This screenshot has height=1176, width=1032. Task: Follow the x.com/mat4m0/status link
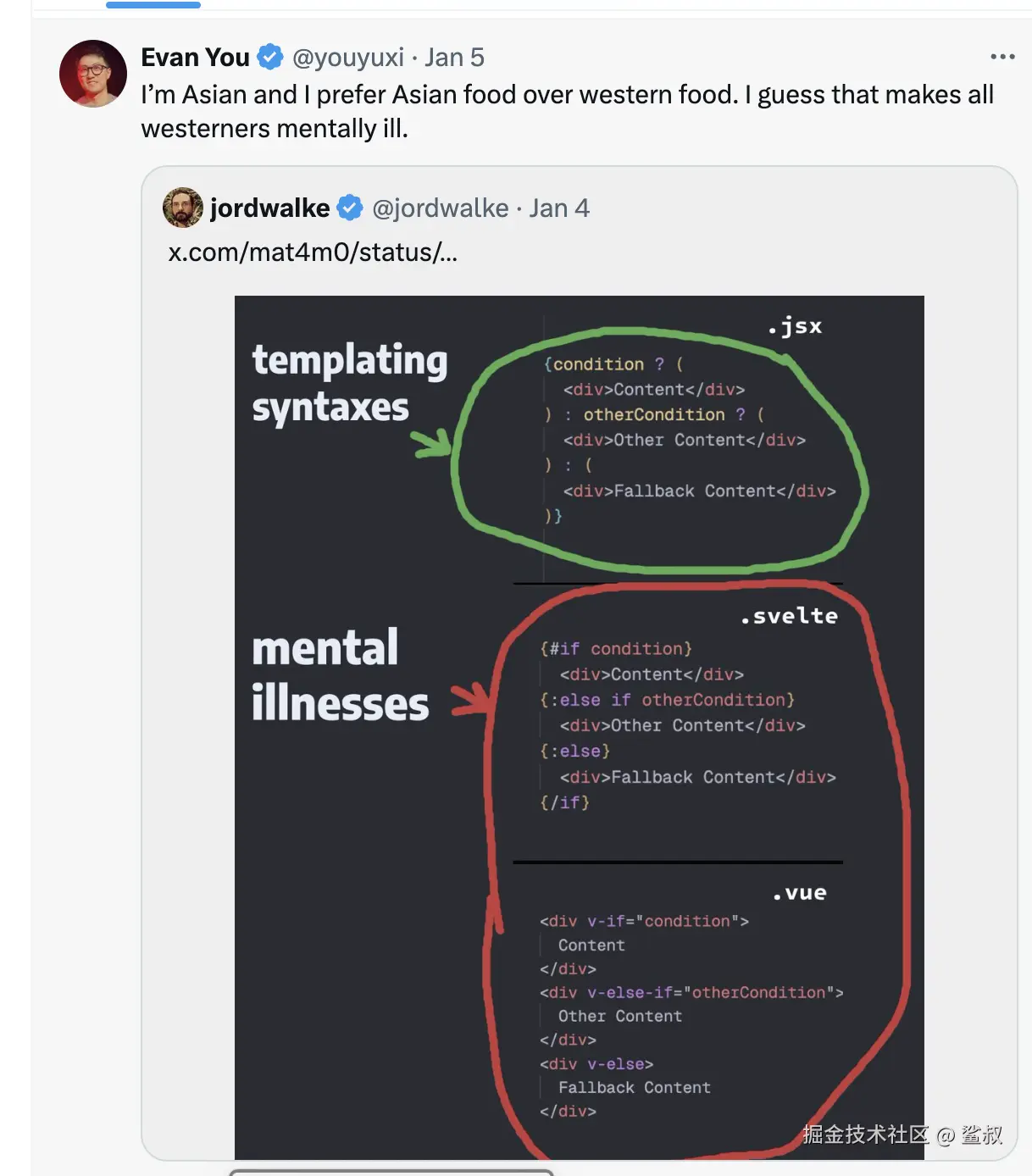pyautogui.click(x=313, y=252)
